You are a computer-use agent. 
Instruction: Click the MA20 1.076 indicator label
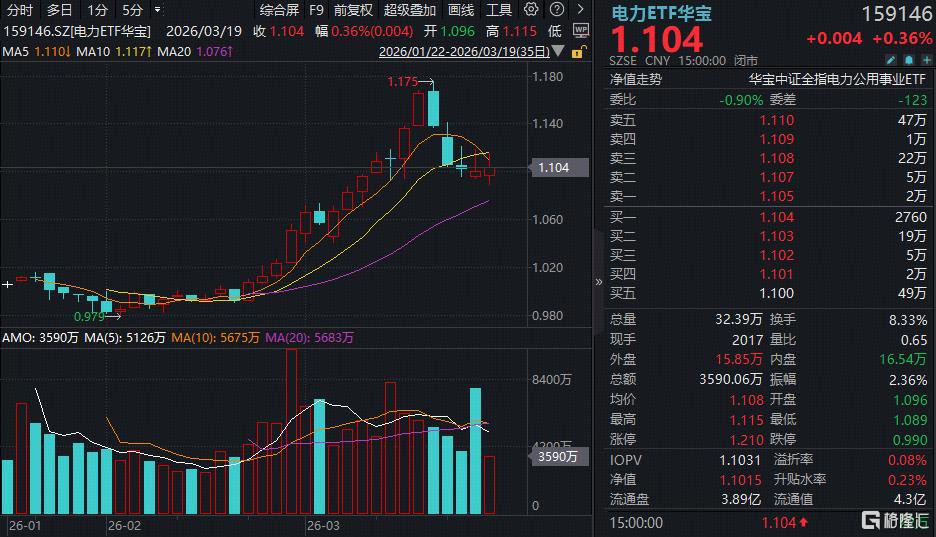(195, 52)
